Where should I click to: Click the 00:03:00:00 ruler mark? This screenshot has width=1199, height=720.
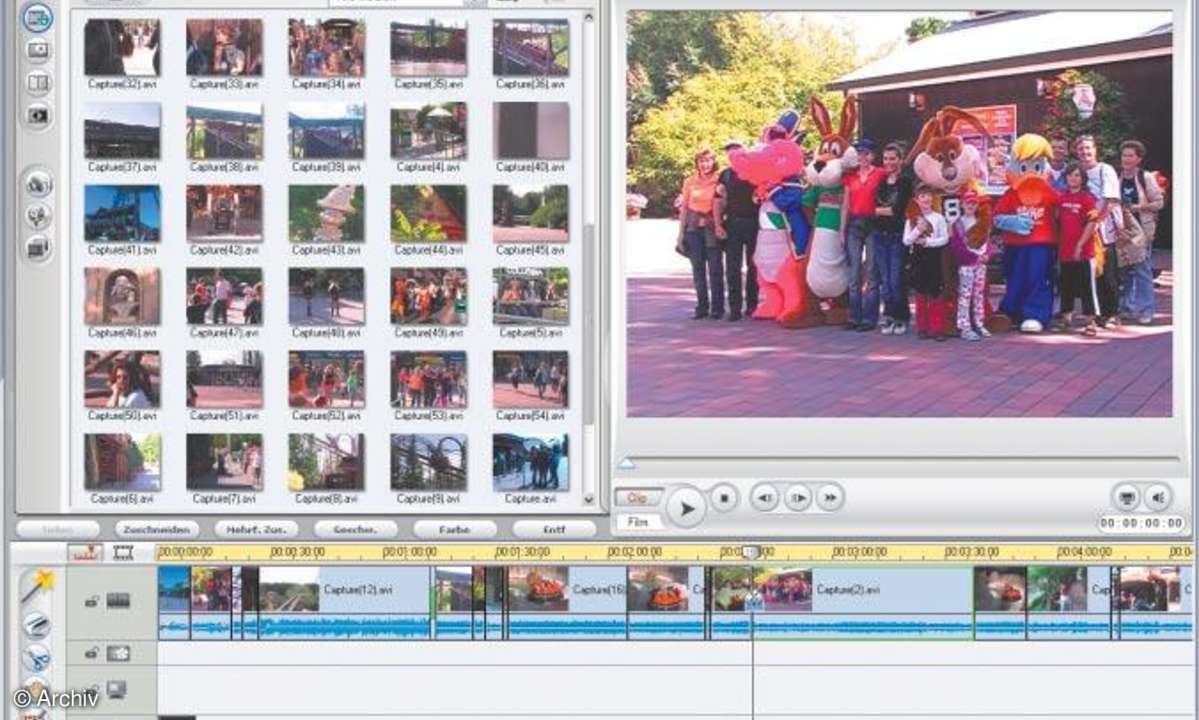click(859, 552)
